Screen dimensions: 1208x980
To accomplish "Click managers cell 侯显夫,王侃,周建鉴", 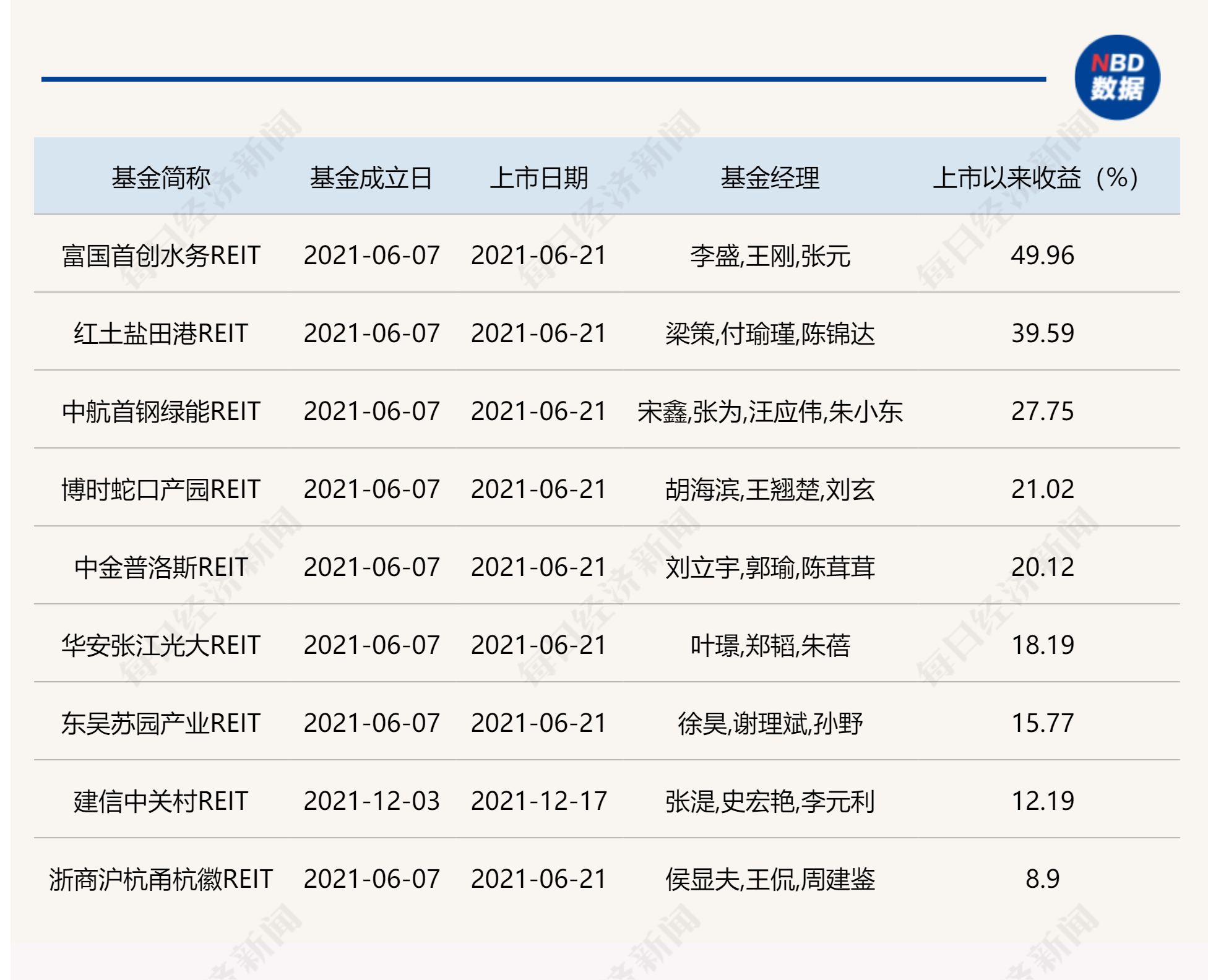I will coord(770,879).
